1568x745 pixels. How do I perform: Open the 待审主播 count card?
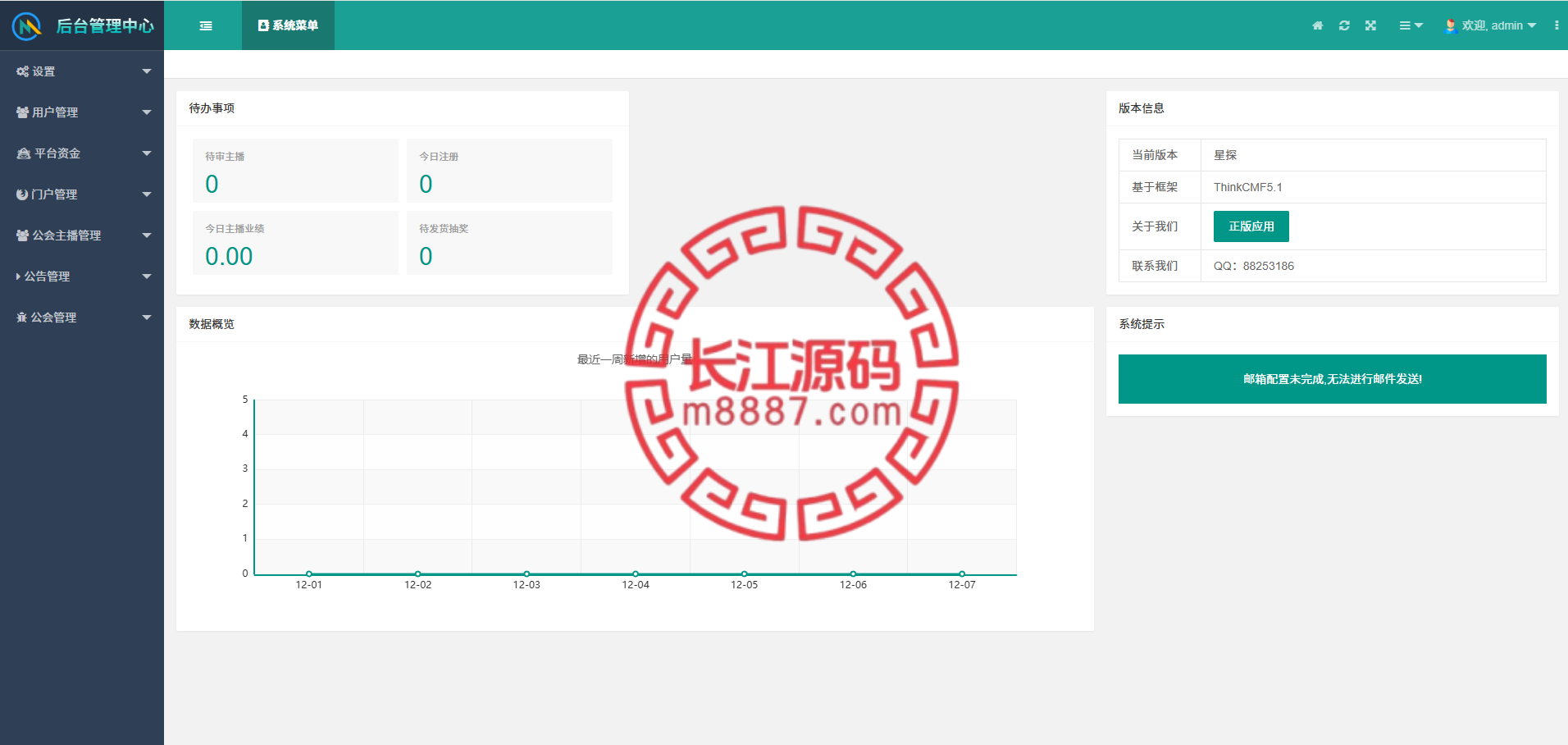(295, 171)
